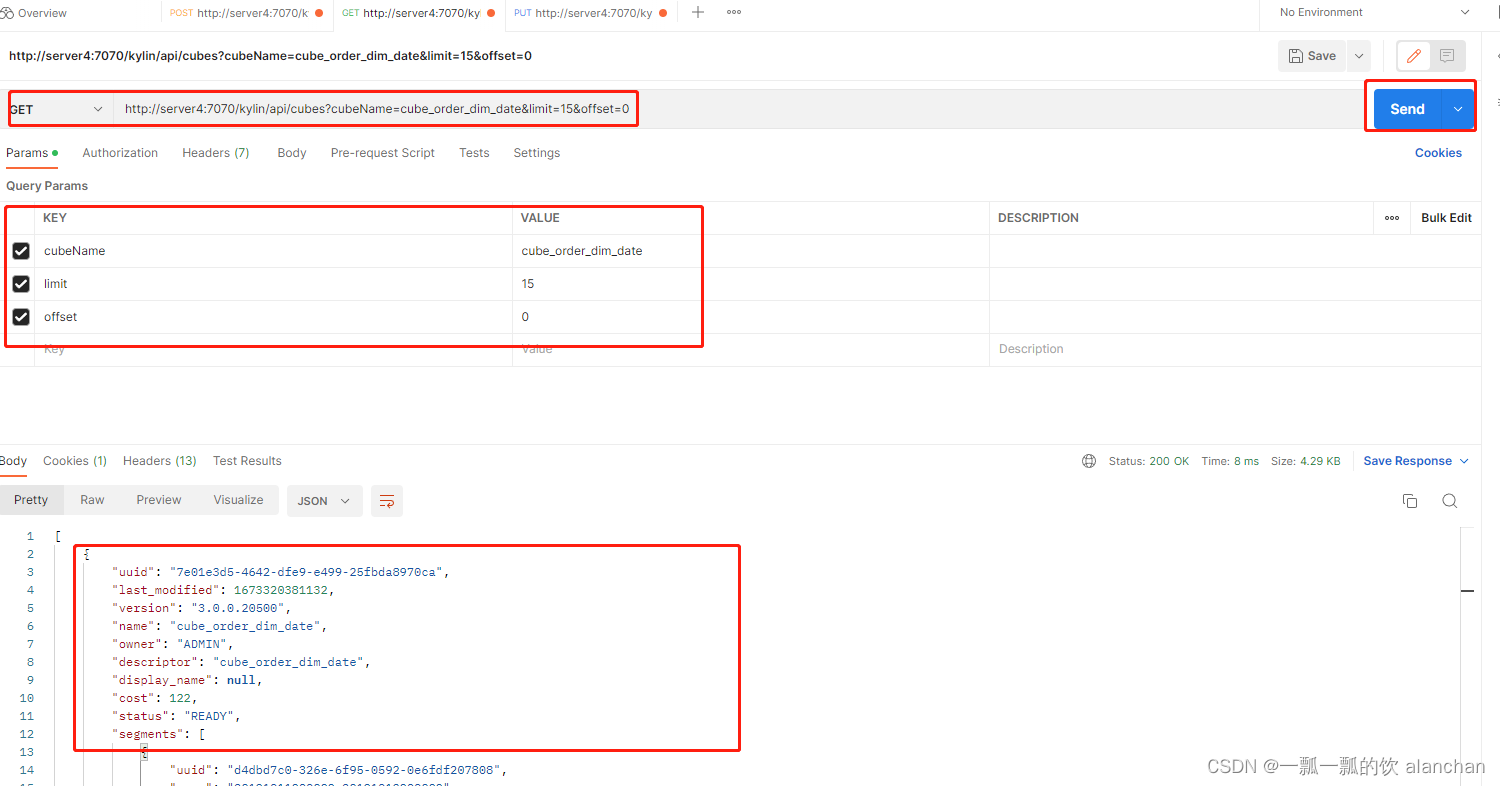The height and width of the screenshot is (786, 1500).
Task: Open the No Environment selector
Action: 1375,12
